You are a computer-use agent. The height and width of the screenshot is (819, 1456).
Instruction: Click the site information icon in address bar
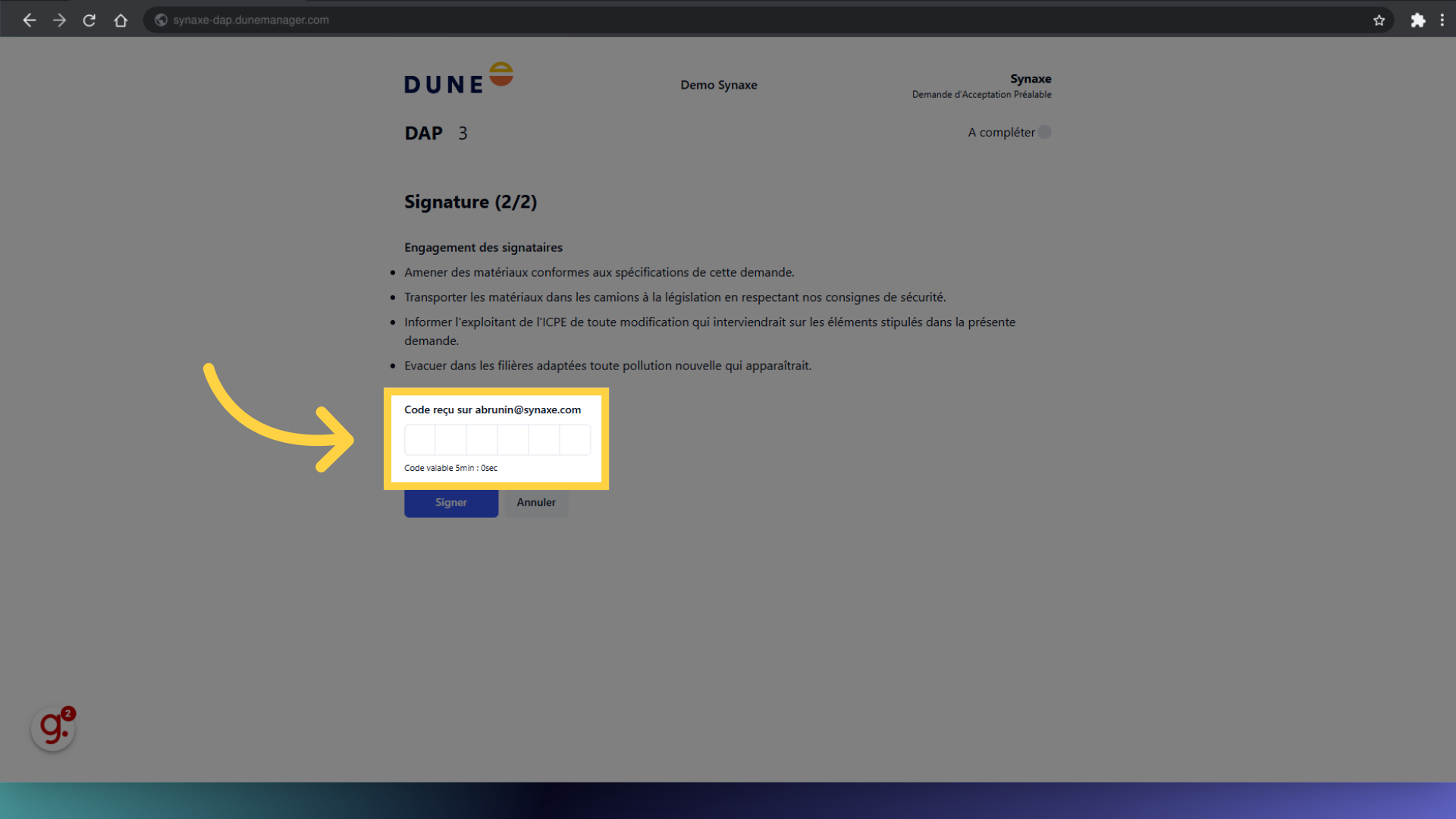[160, 20]
